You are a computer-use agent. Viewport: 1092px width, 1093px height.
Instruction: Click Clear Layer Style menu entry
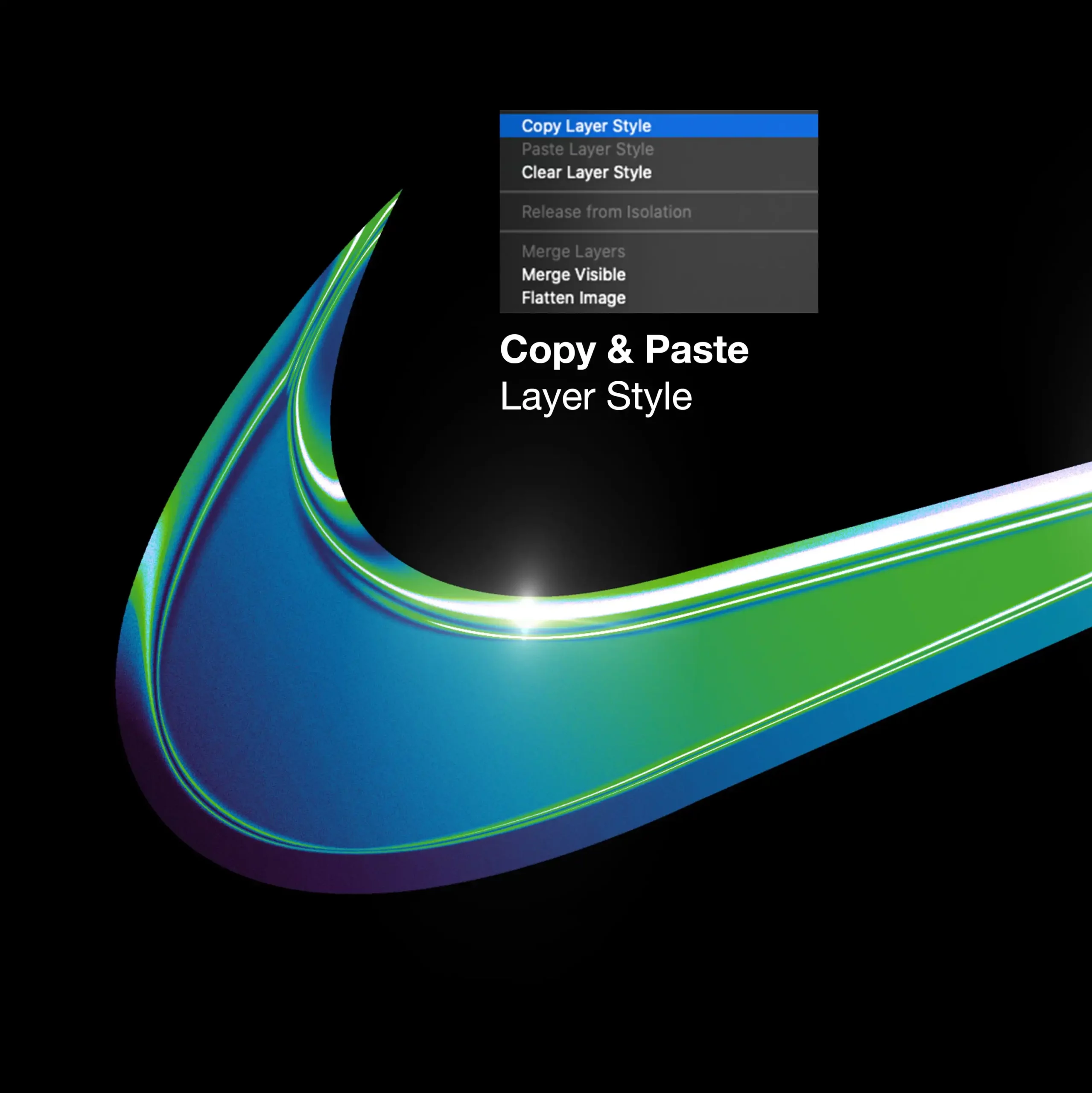point(659,172)
